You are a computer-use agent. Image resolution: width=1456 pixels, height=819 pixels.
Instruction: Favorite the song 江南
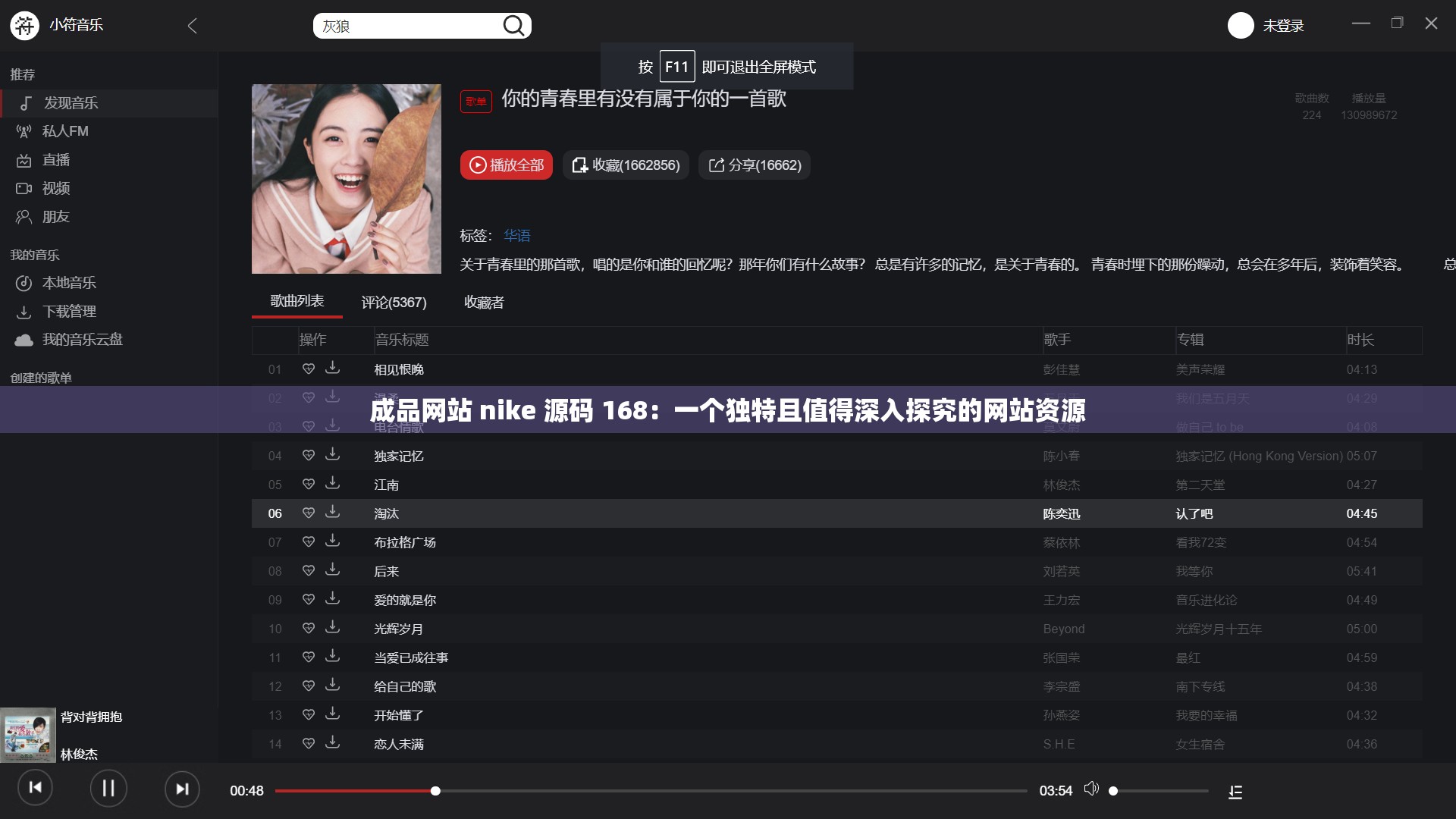click(309, 484)
